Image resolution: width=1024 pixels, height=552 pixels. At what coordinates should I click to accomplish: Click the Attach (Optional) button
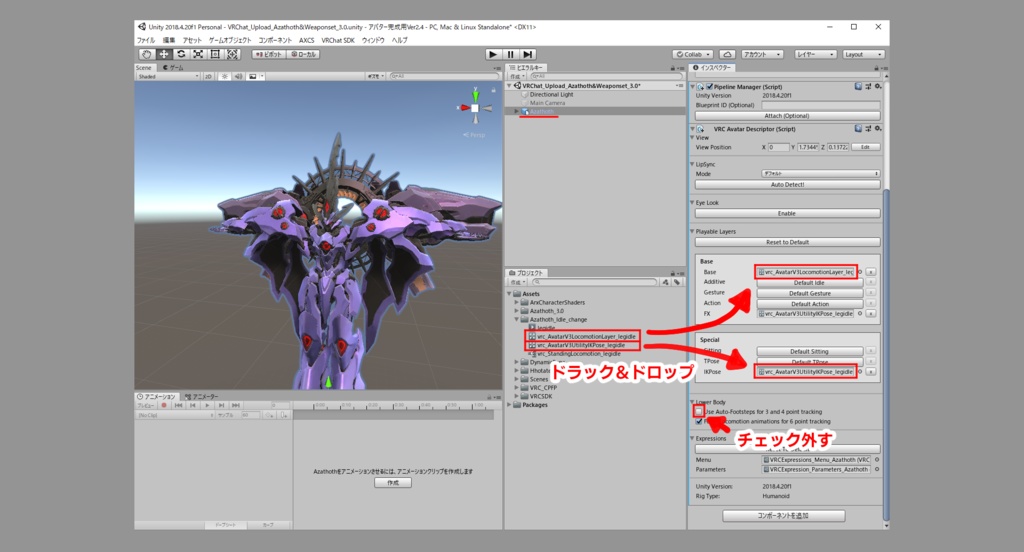[787, 116]
